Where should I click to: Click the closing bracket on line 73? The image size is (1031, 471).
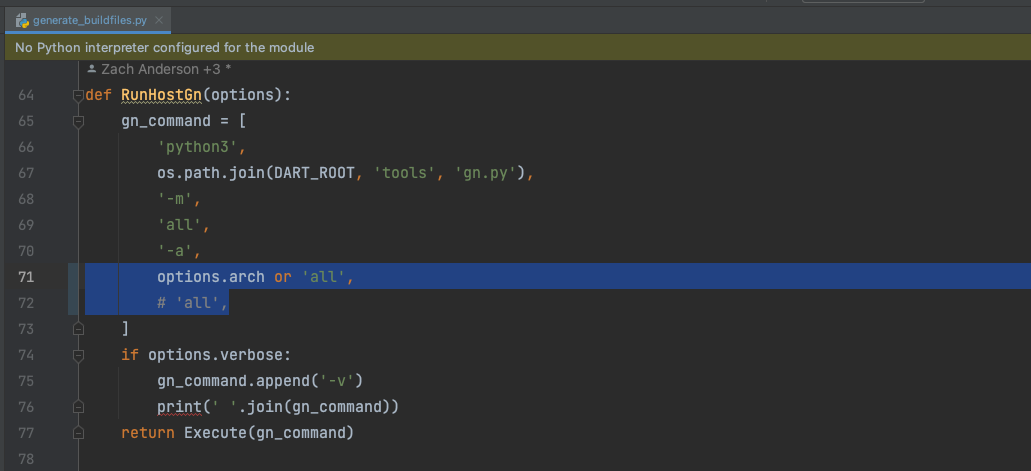(125, 328)
